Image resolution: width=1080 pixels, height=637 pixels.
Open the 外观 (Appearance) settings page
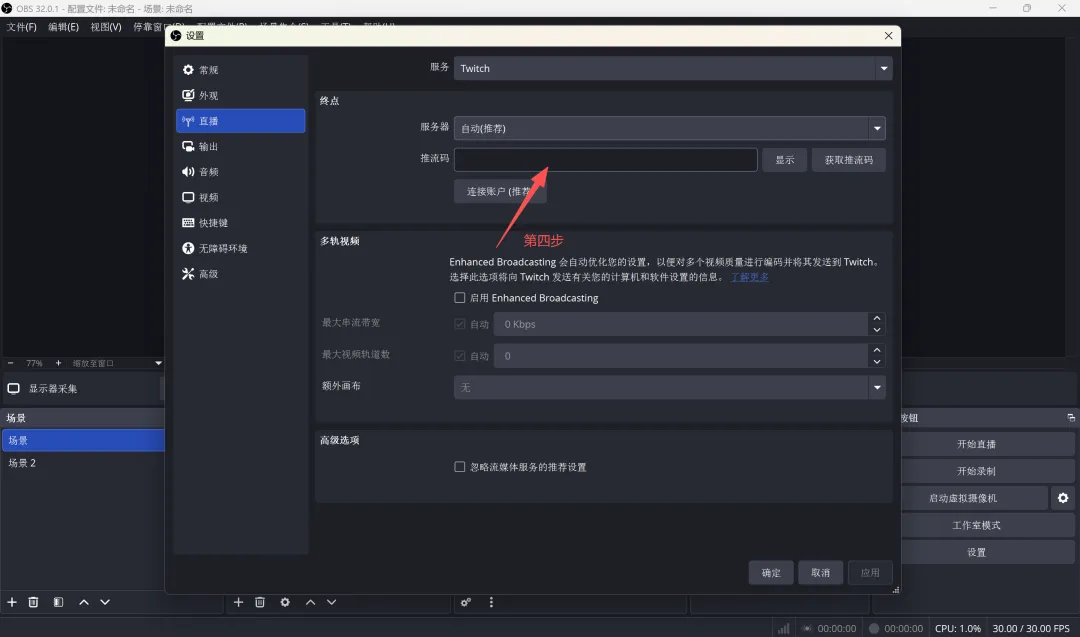click(240, 95)
